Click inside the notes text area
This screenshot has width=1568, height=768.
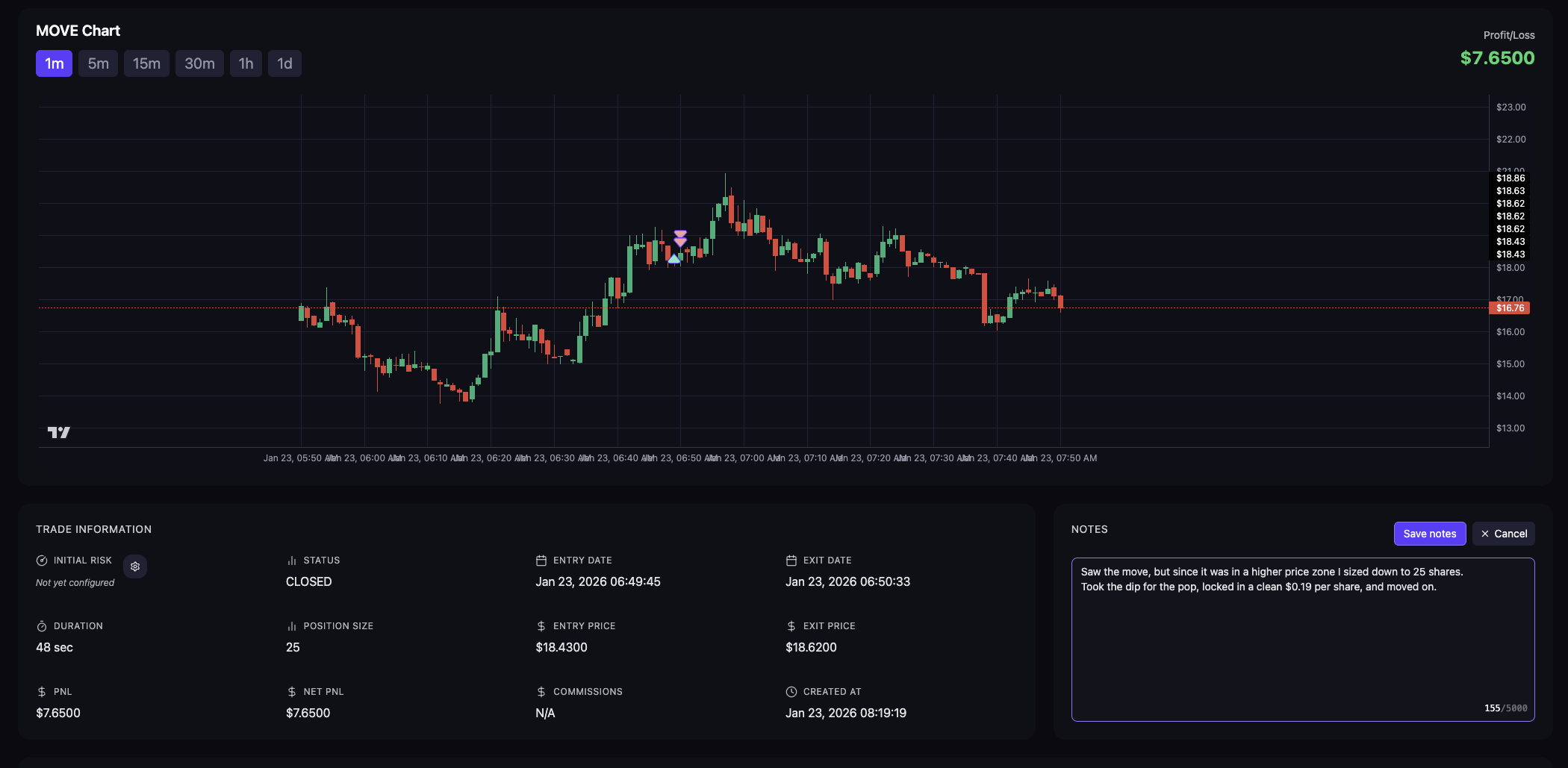tap(1302, 642)
